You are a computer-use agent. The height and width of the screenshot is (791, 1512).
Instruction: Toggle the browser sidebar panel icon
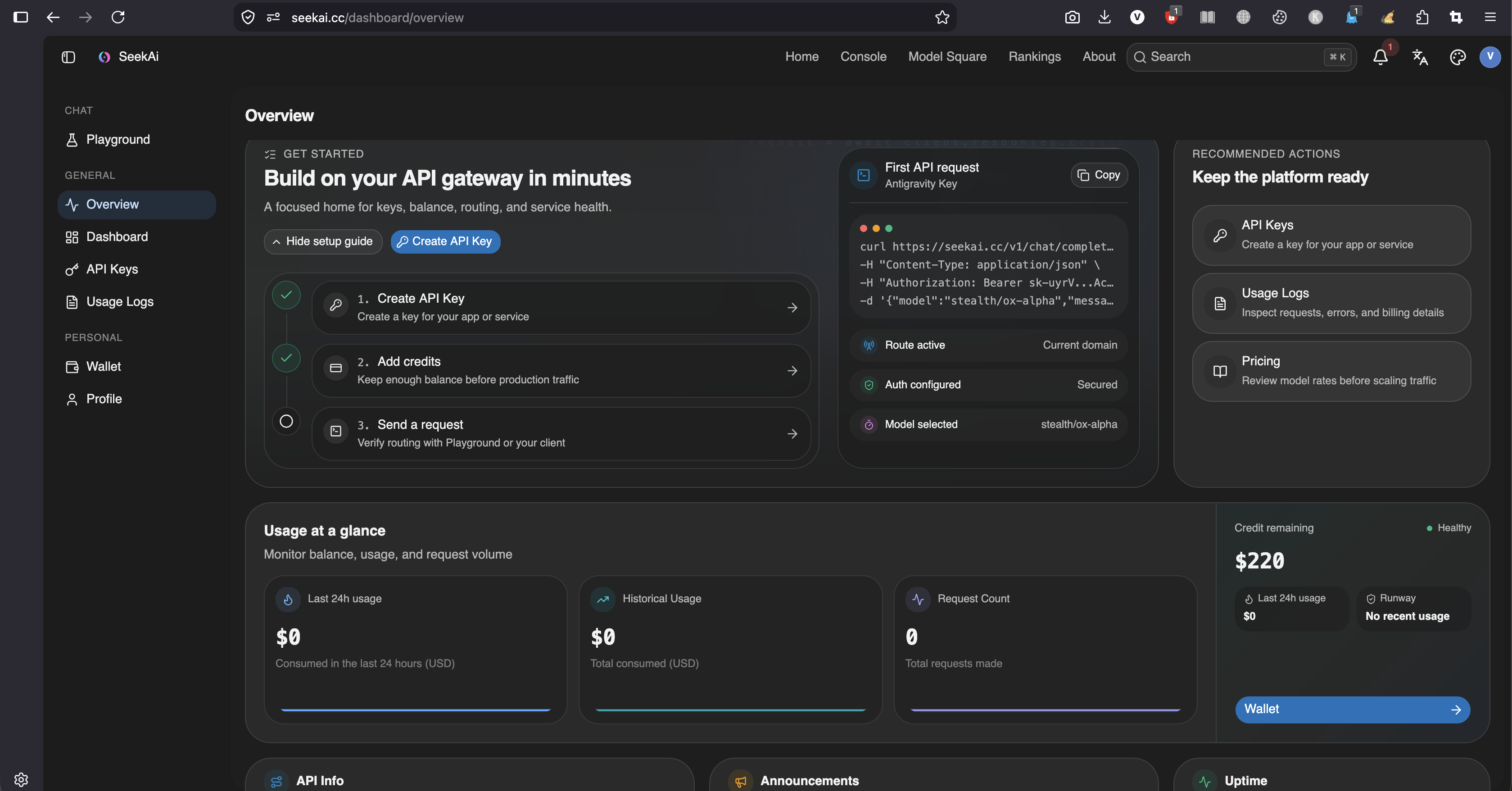(21, 17)
